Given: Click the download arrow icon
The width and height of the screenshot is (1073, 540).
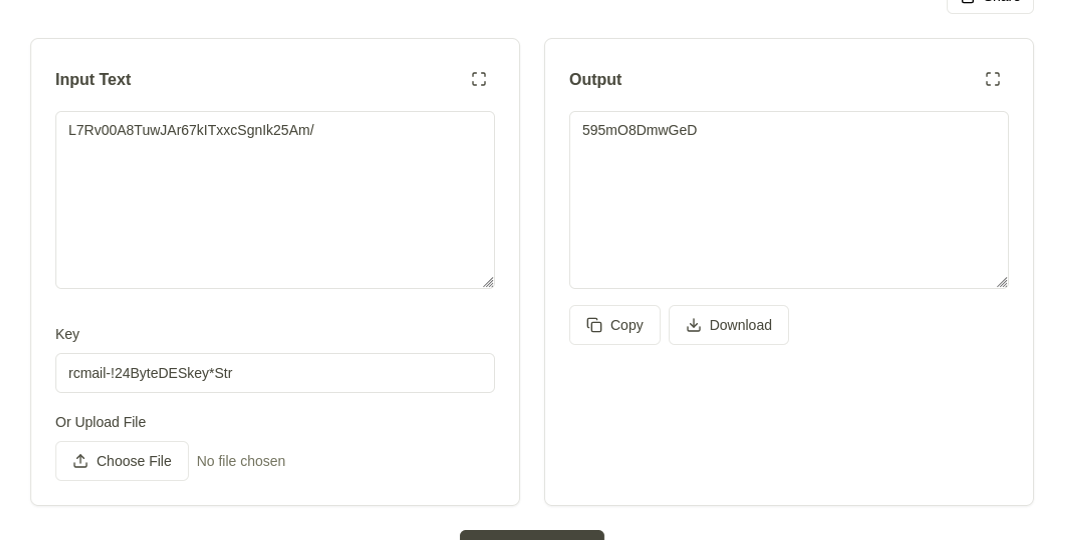Looking at the screenshot, I should point(694,325).
